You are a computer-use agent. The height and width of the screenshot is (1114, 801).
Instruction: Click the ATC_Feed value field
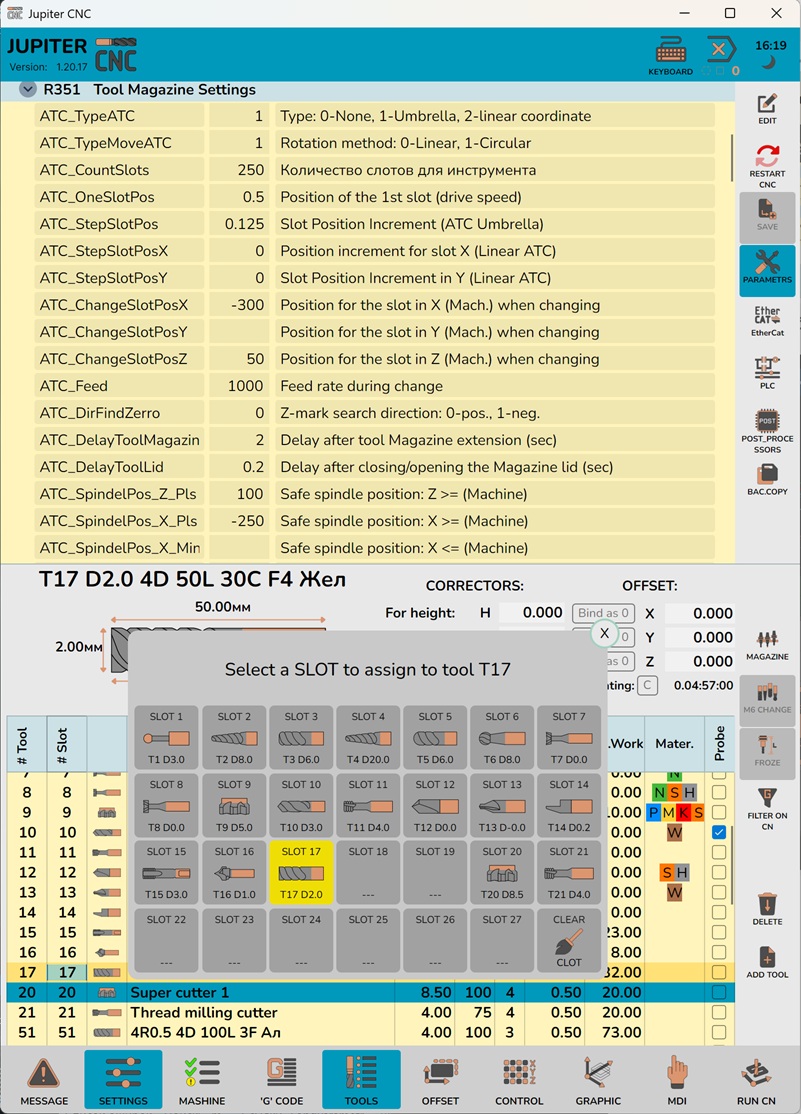point(238,386)
